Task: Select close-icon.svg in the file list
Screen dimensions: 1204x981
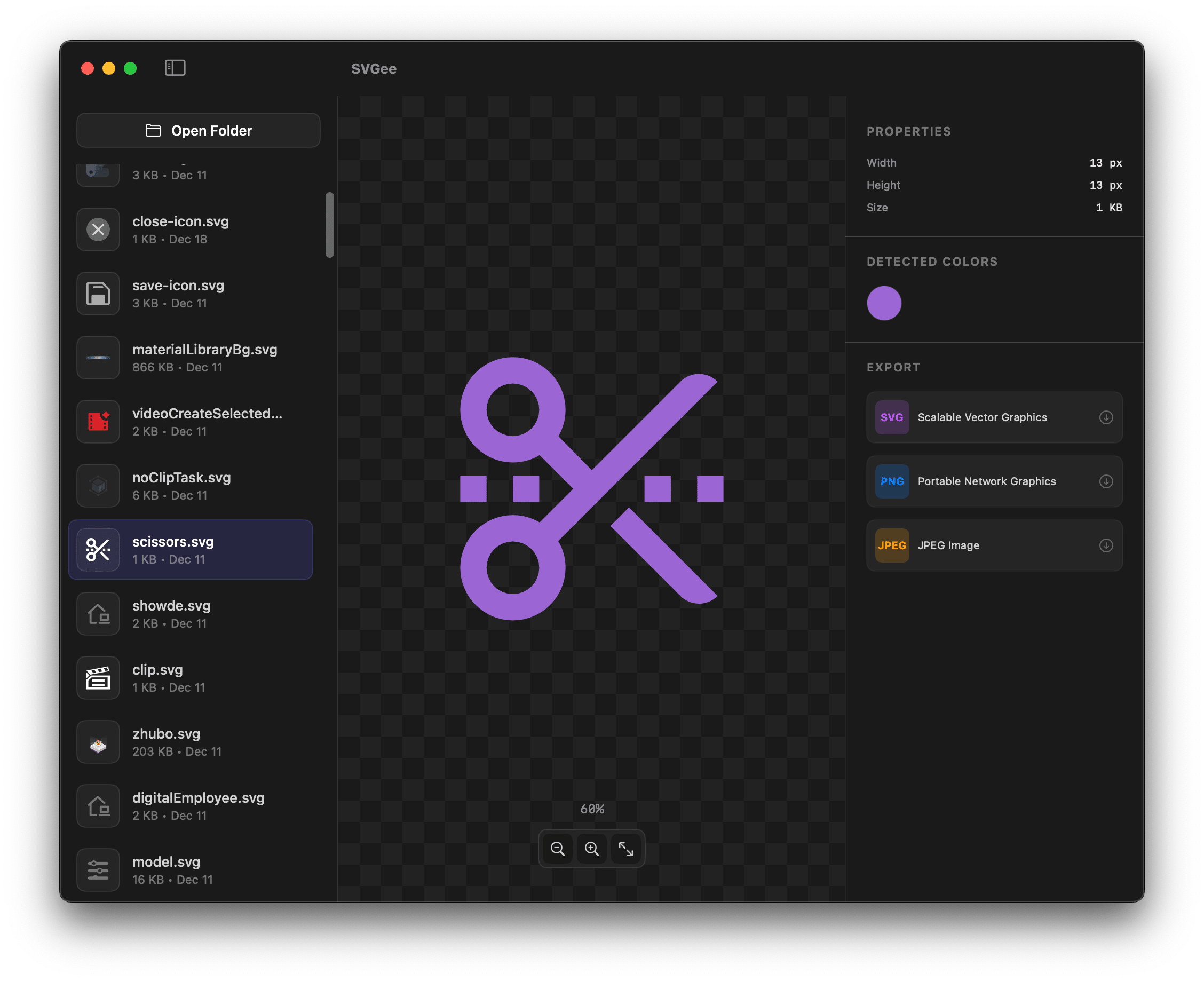Action: coord(192,229)
